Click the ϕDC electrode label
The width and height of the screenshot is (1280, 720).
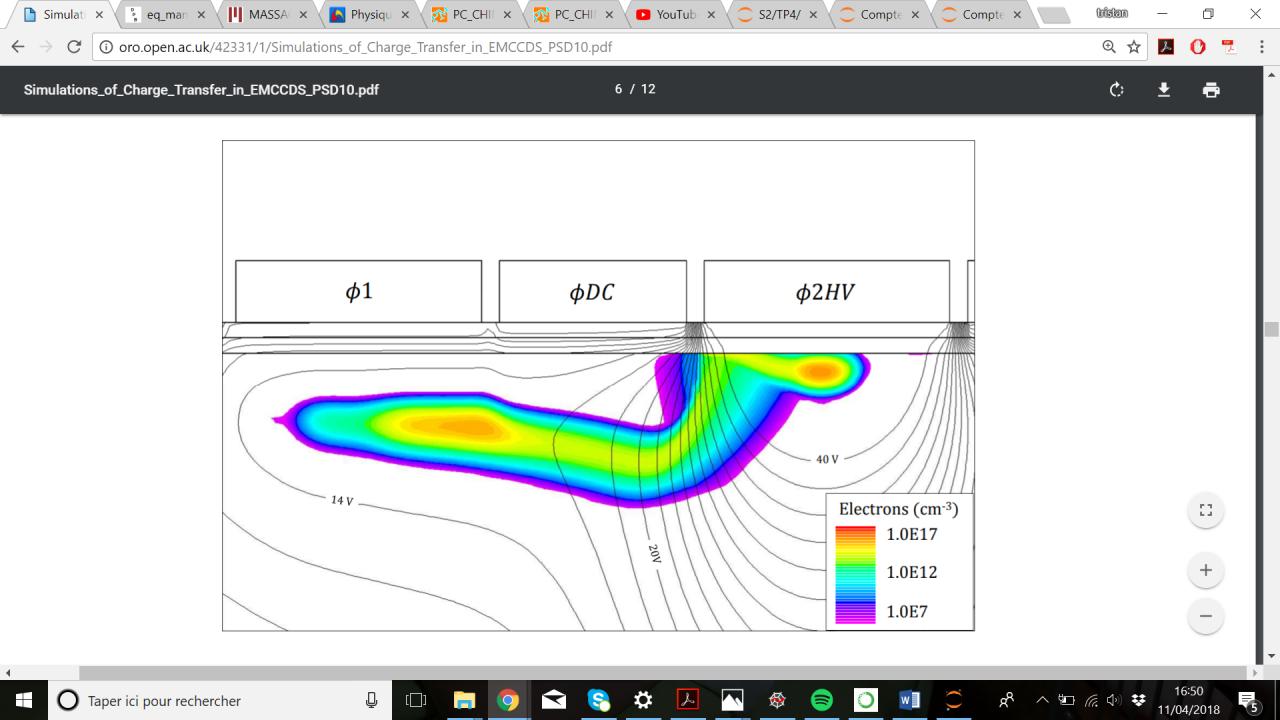tap(592, 292)
